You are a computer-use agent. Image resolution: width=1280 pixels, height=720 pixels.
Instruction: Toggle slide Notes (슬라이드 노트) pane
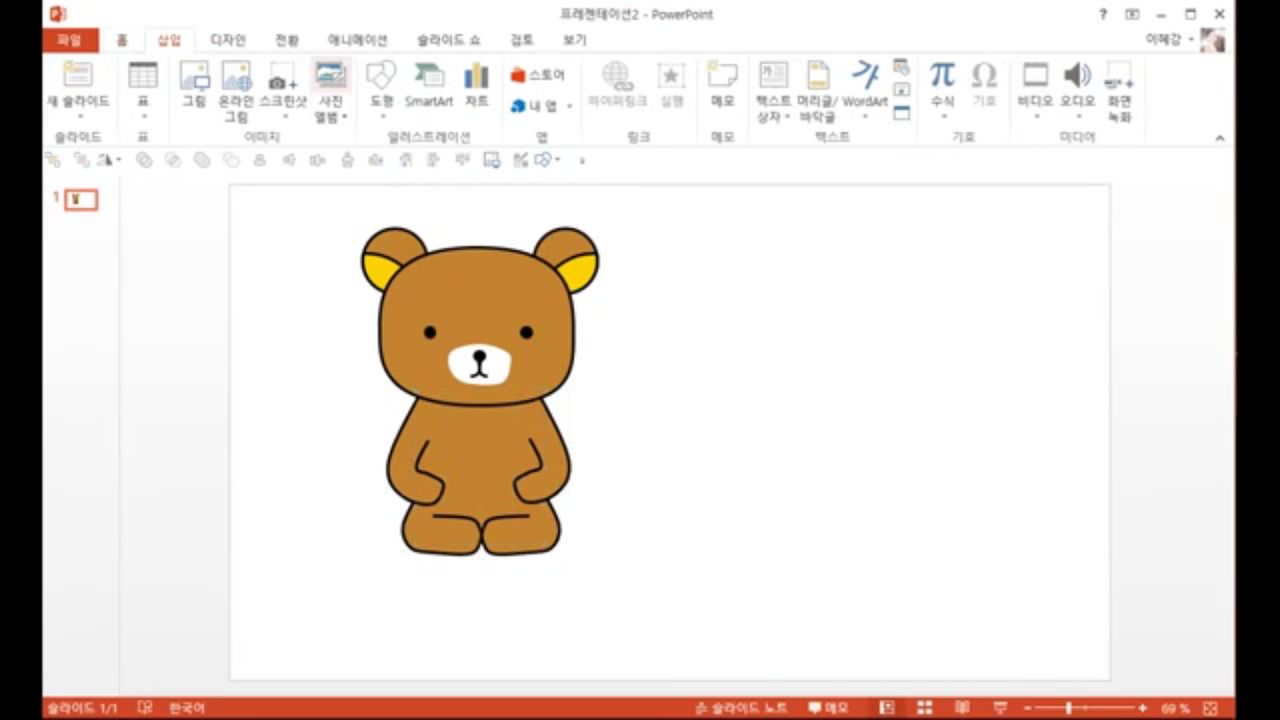click(741, 708)
